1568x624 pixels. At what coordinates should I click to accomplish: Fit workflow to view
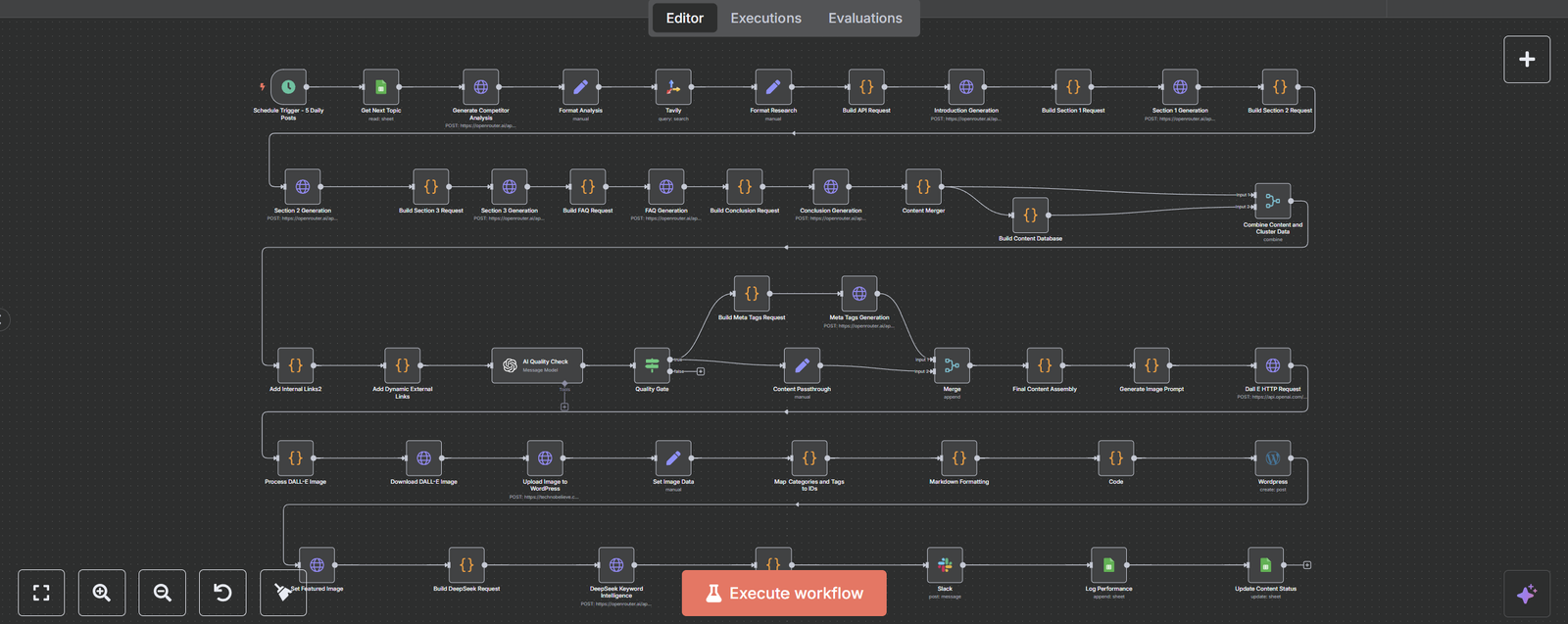point(41,593)
